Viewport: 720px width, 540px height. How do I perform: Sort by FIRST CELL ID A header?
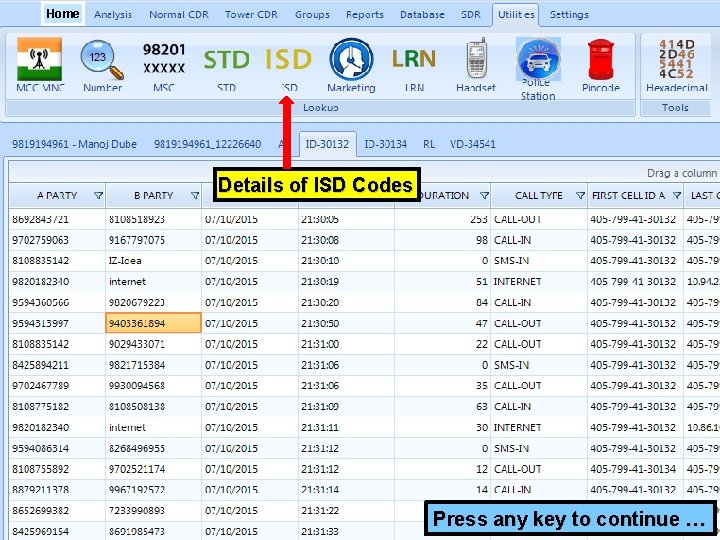click(x=635, y=196)
